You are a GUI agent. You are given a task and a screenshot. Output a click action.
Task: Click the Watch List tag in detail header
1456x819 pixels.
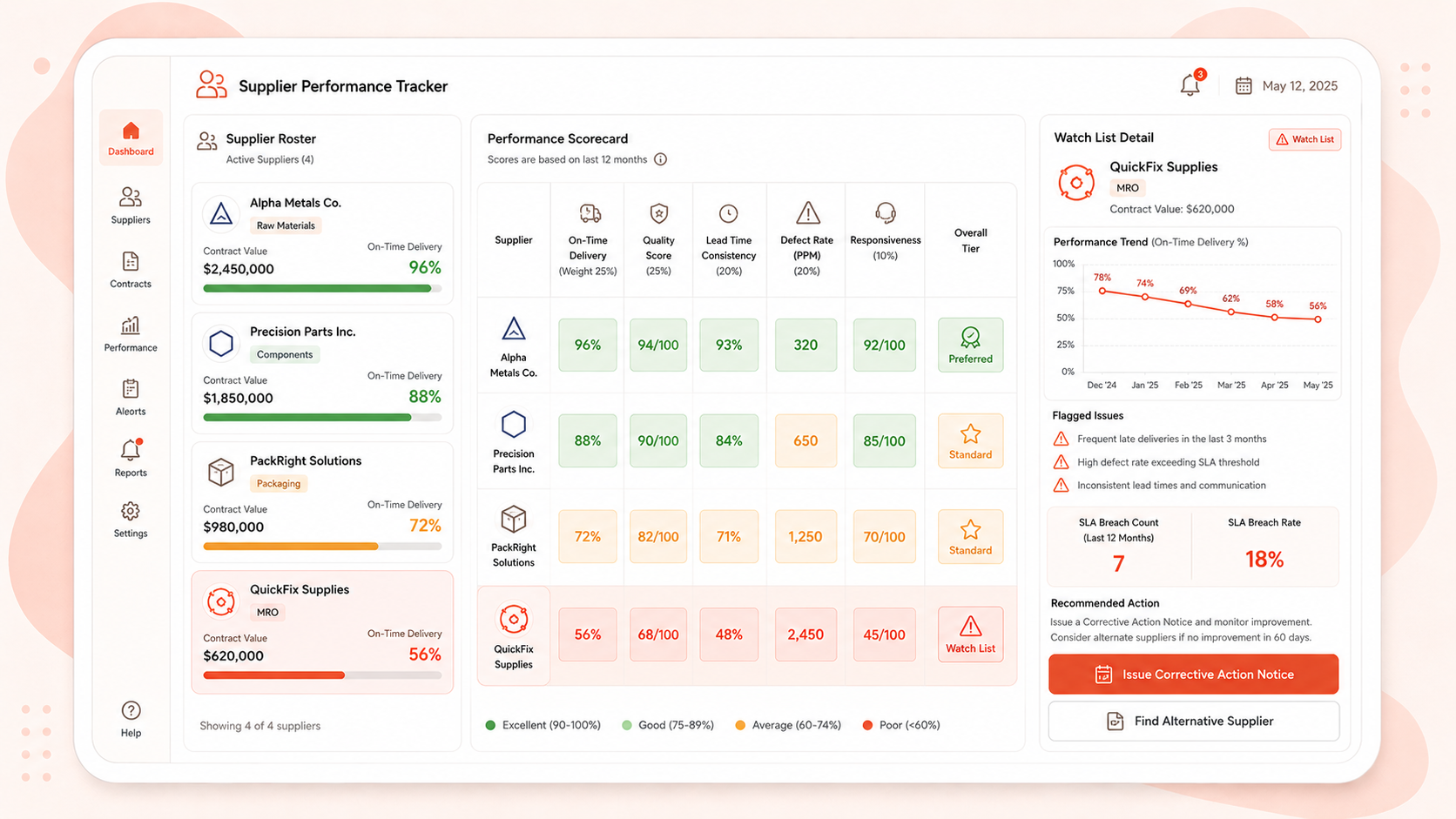(1304, 139)
